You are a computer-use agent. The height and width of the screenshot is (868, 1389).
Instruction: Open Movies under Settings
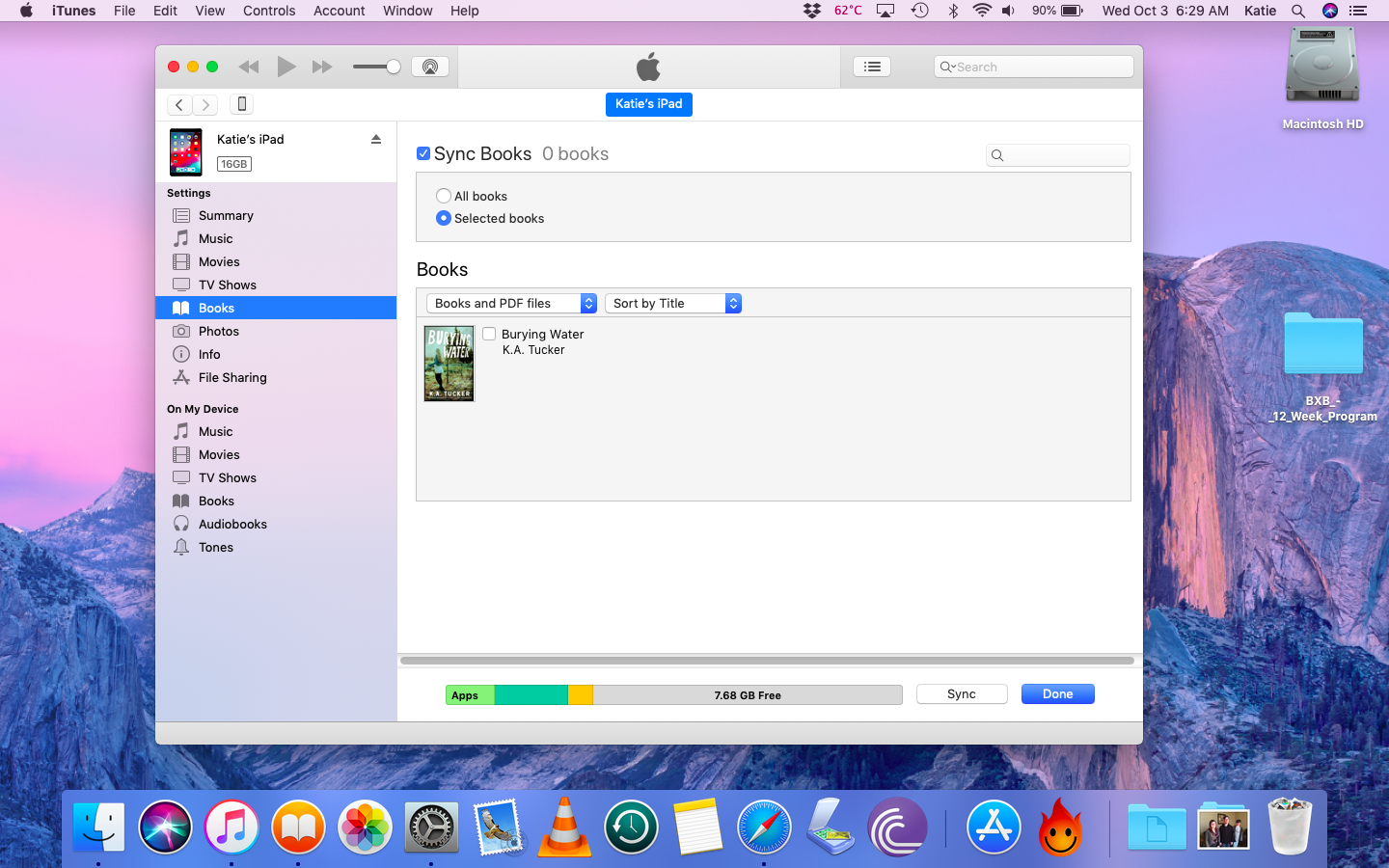[276, 261]
